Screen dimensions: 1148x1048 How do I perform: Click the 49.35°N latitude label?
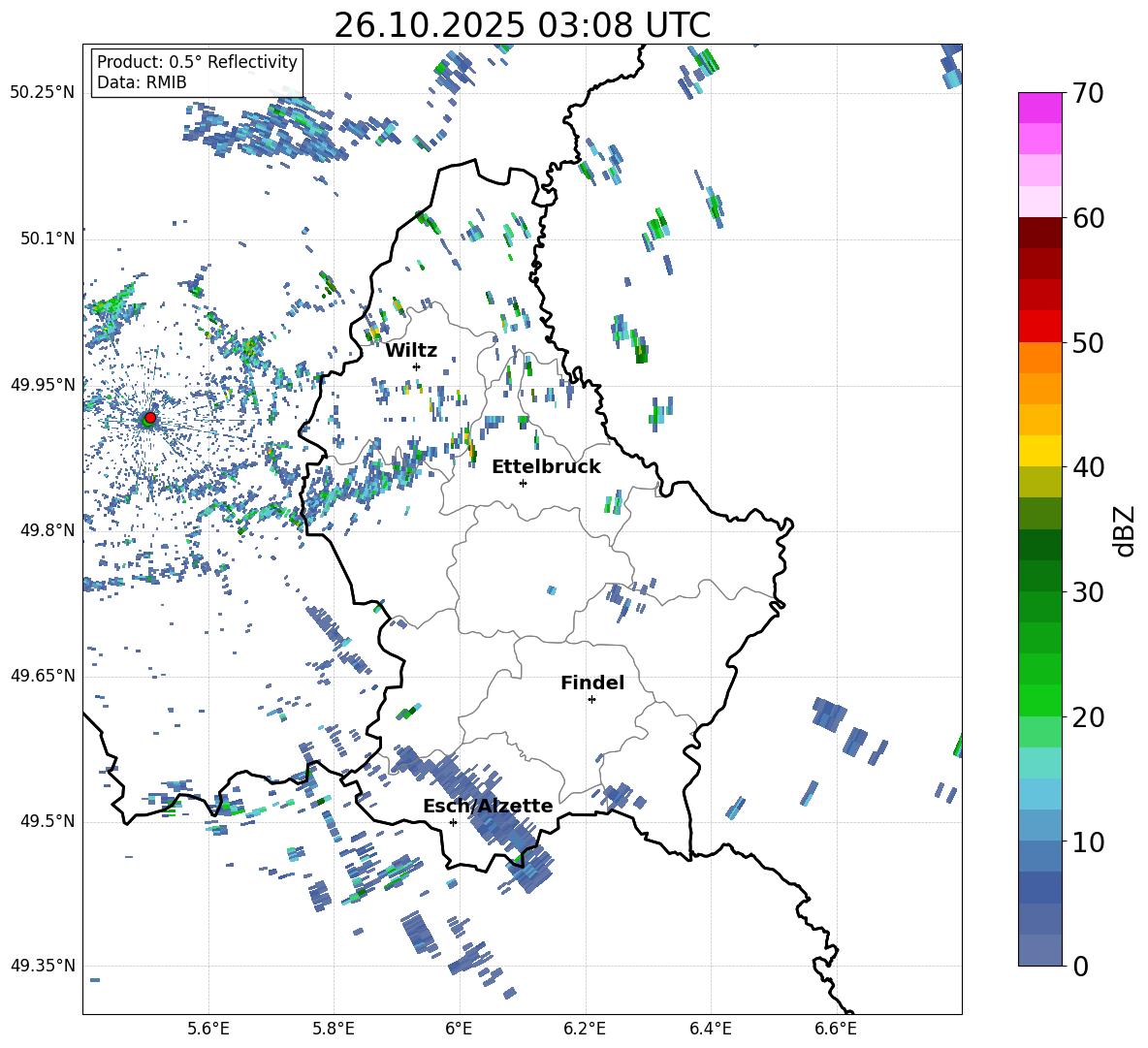click(43, 966)
